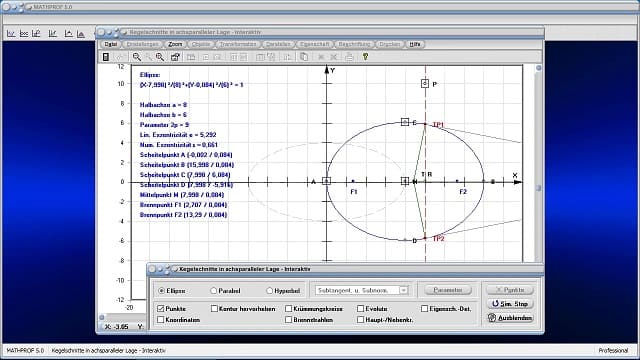This screenshot has height=360, width=640.
Task: Select the Hyperbel radio button
Action: (x=269, y=291)
